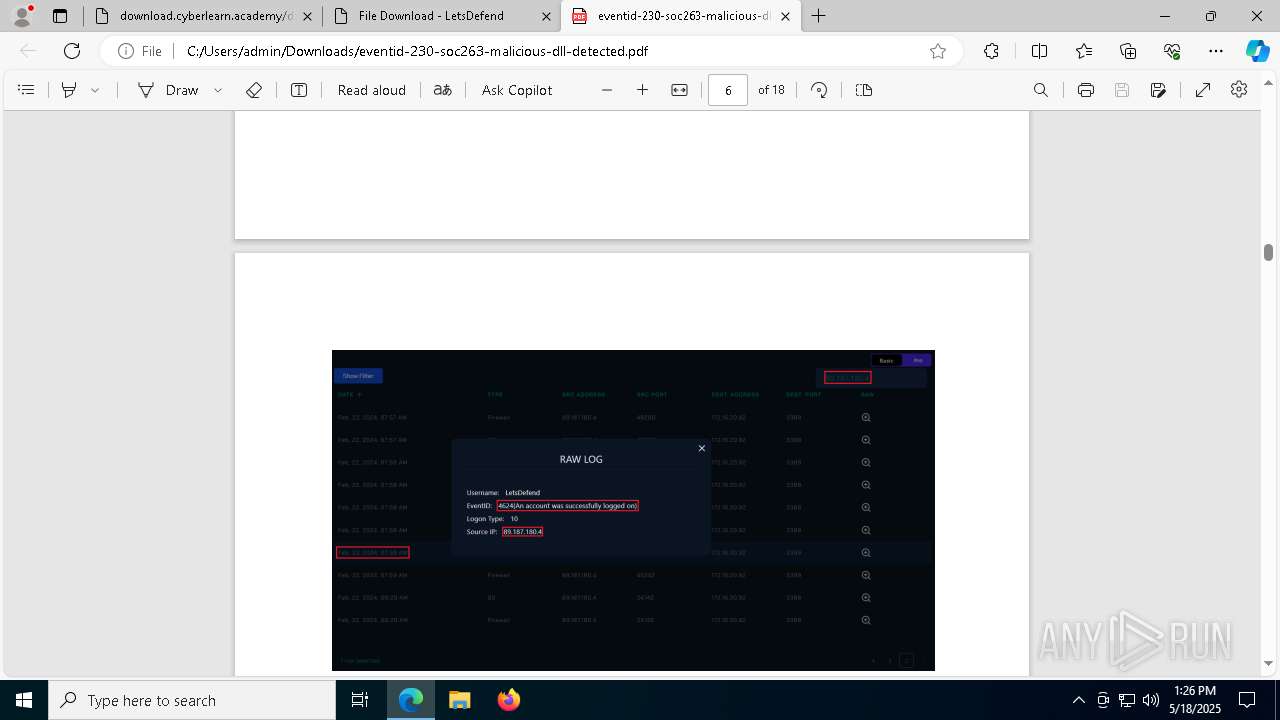Close the File Download - LetsDefend tab

(547, 16)
